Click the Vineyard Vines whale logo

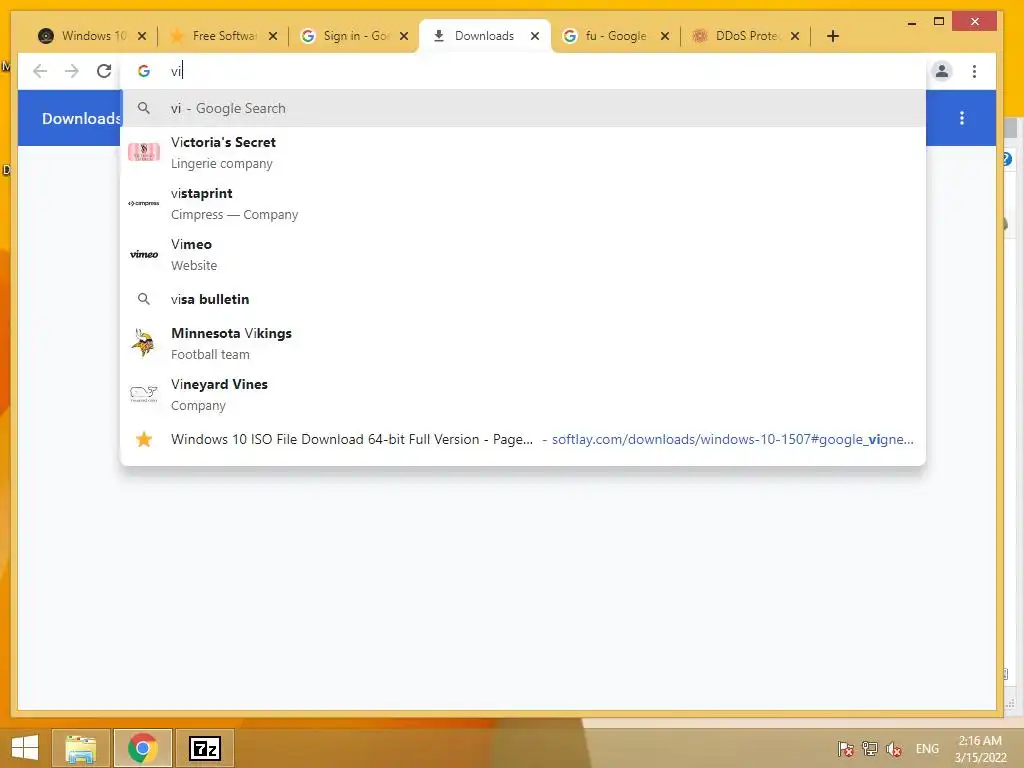pos(144,393)
